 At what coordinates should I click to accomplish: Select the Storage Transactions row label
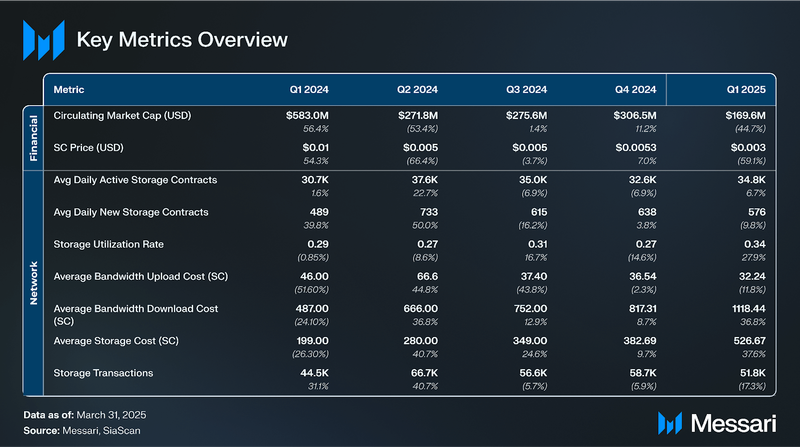tap(103, 372)
